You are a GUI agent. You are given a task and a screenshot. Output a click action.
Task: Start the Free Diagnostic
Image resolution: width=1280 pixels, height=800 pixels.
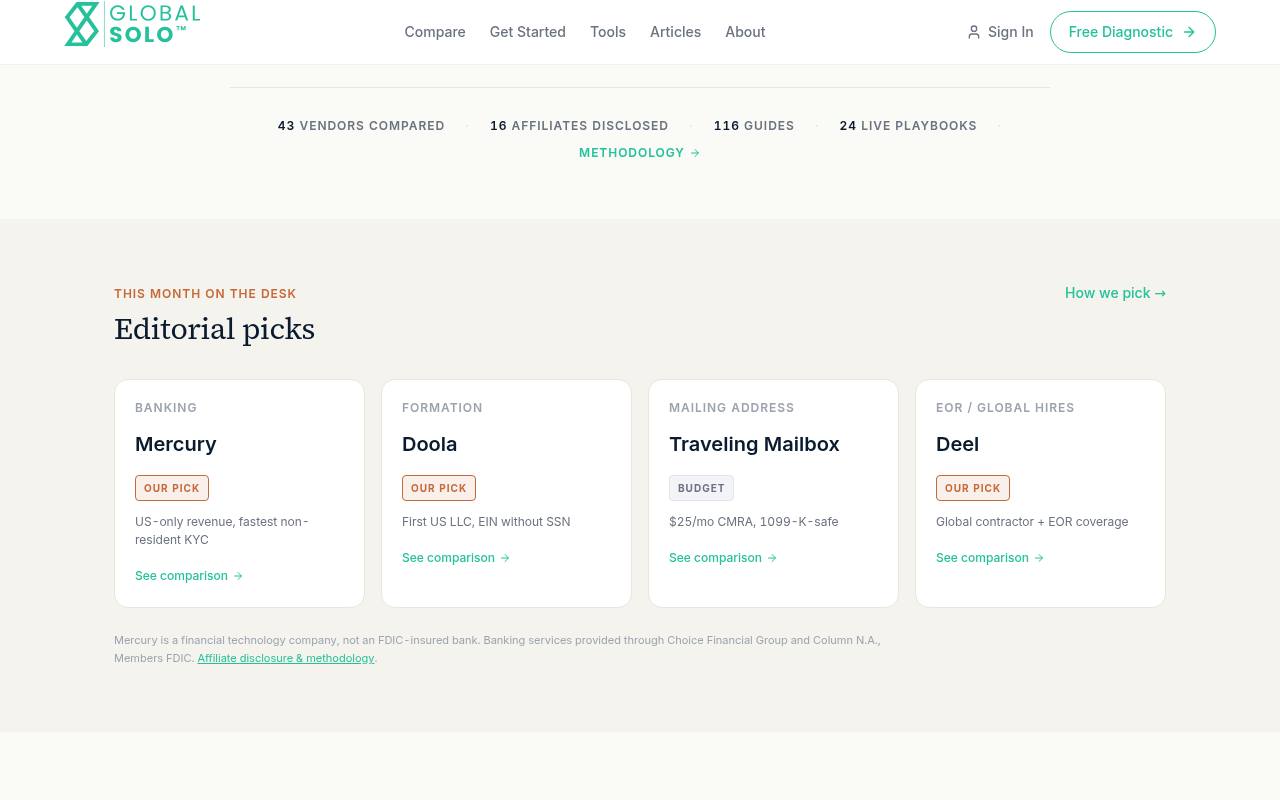click(x=1133, y=32)
